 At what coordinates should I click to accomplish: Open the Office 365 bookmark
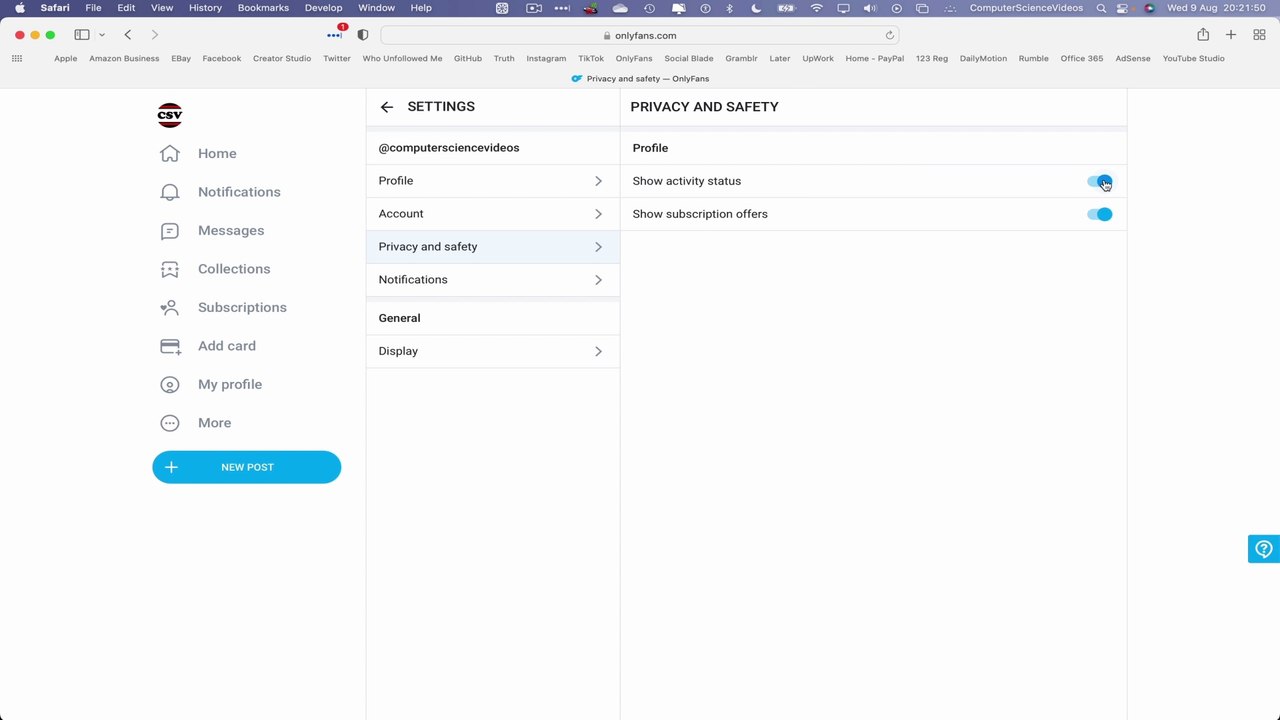1082,58
